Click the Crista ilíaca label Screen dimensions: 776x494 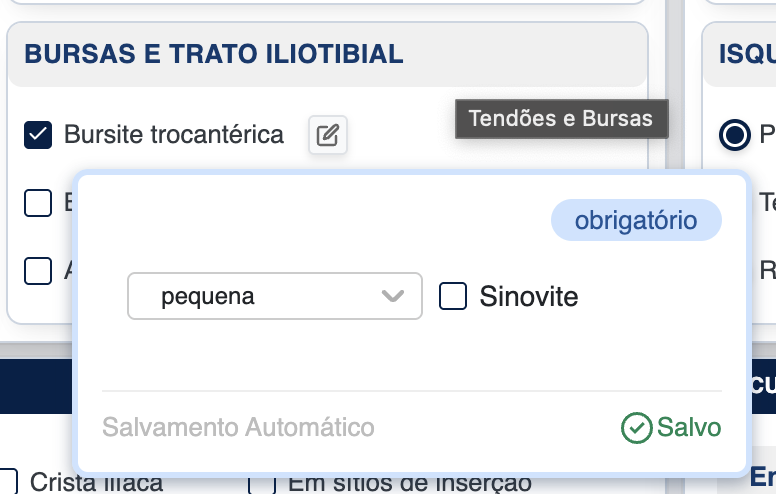point(97,483)
